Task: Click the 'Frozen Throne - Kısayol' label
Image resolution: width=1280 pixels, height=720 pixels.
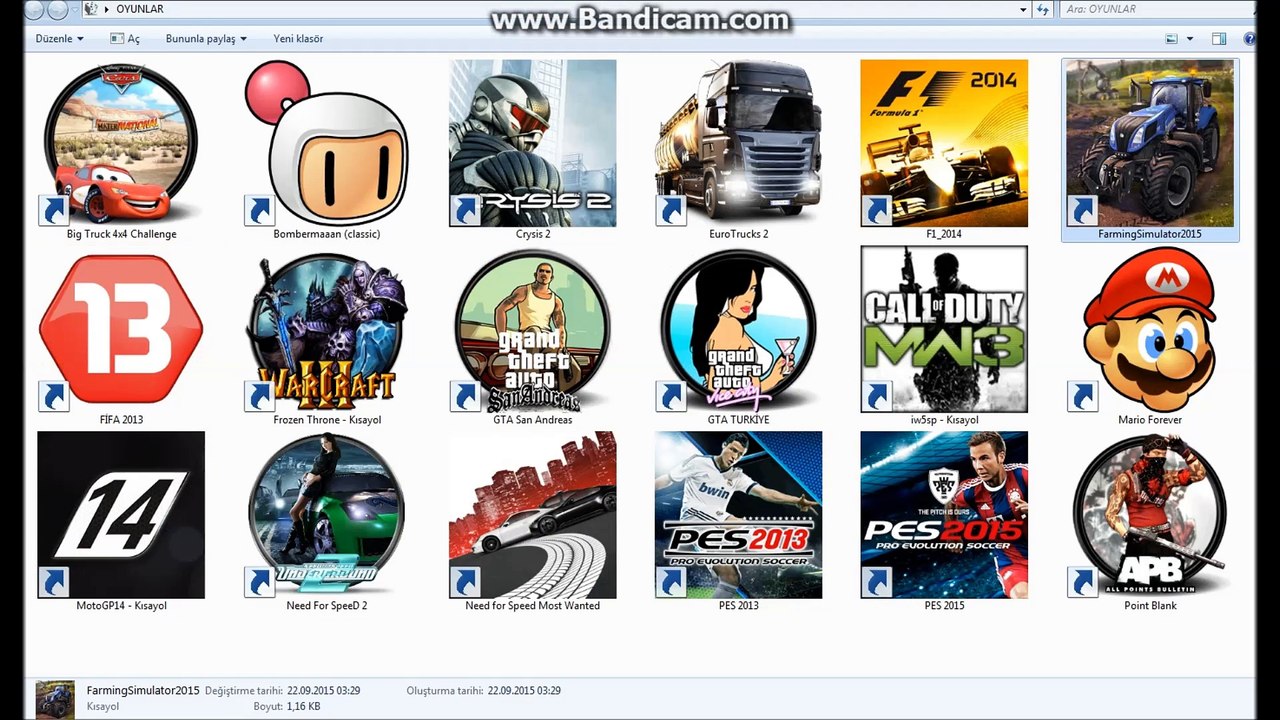Action: coord(327,420)
